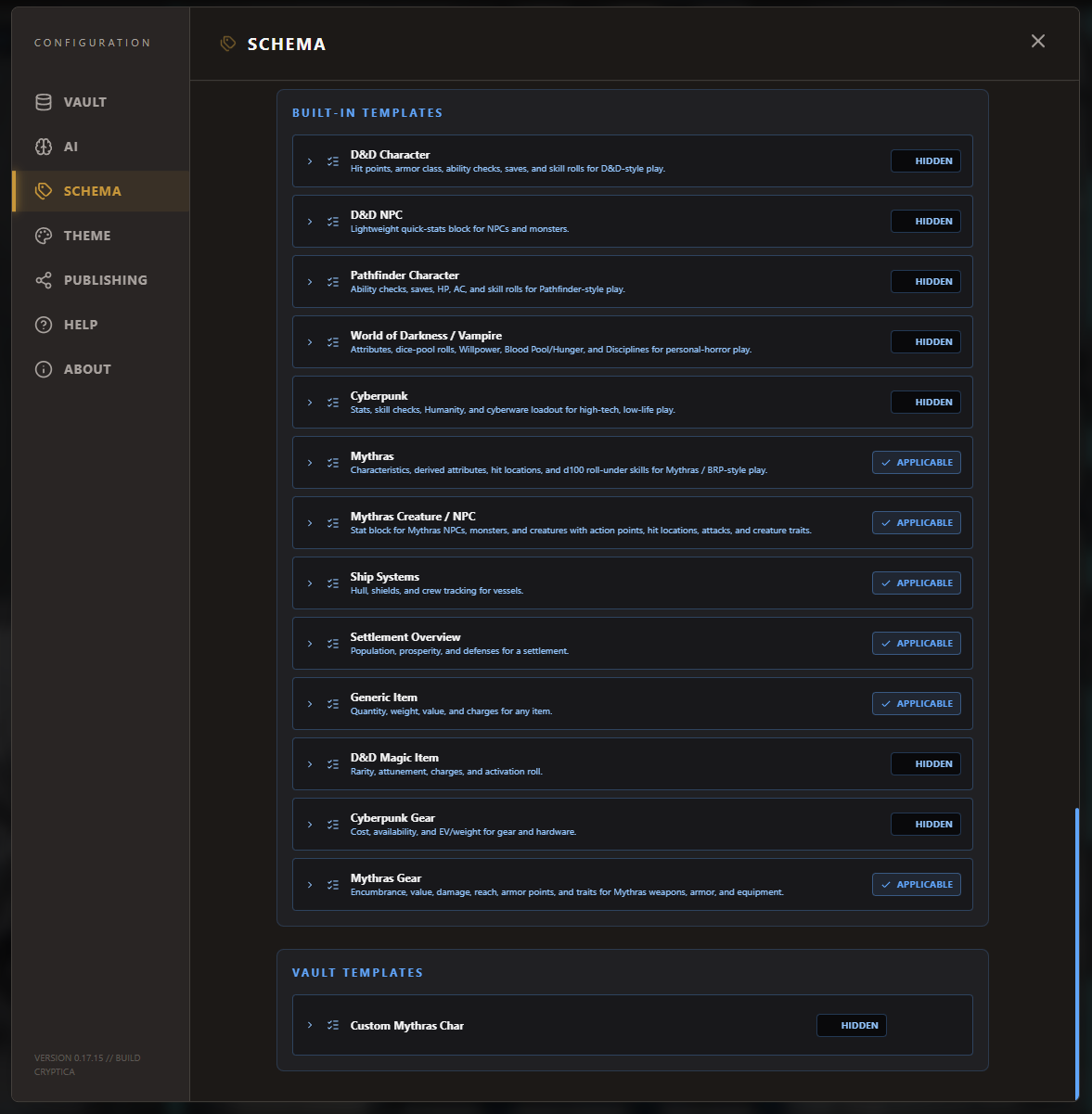Click the checklist icon for D&D Character
The height and width of the screenshot is (1114, 1092).
[x=333, y=161]
